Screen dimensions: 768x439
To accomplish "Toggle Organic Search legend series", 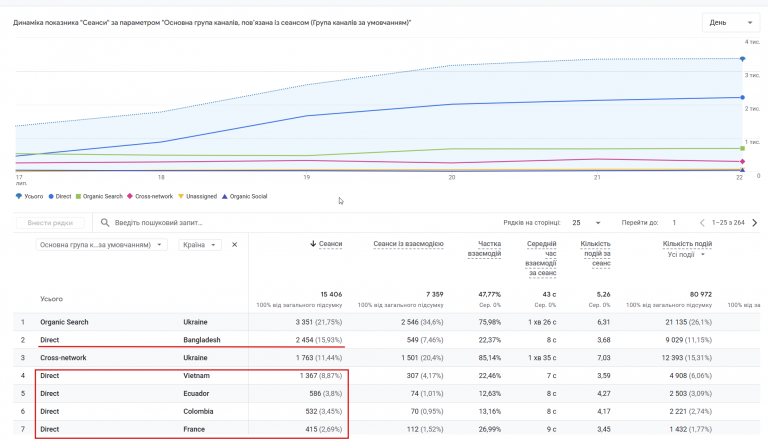I will (99, 196).
